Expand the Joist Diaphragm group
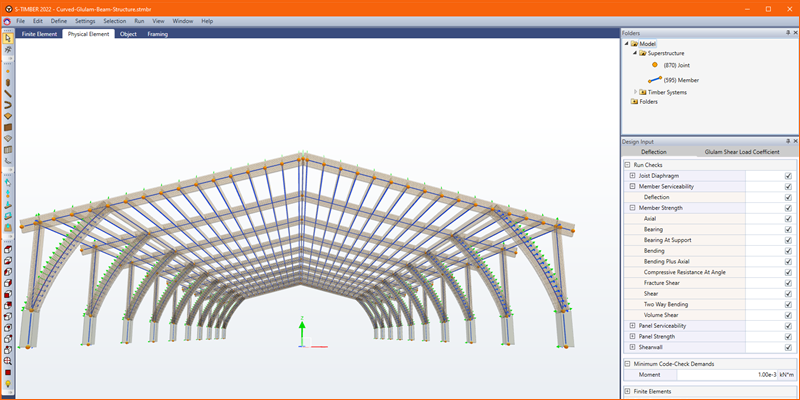This screenshot has height=400, width=800. [x=632, y=175]
